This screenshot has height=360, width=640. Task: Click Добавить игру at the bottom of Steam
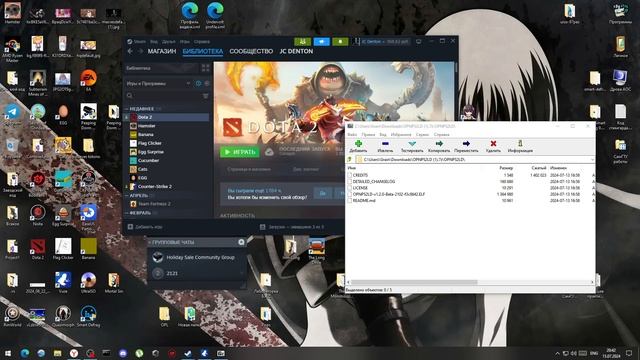pos(145,227)
